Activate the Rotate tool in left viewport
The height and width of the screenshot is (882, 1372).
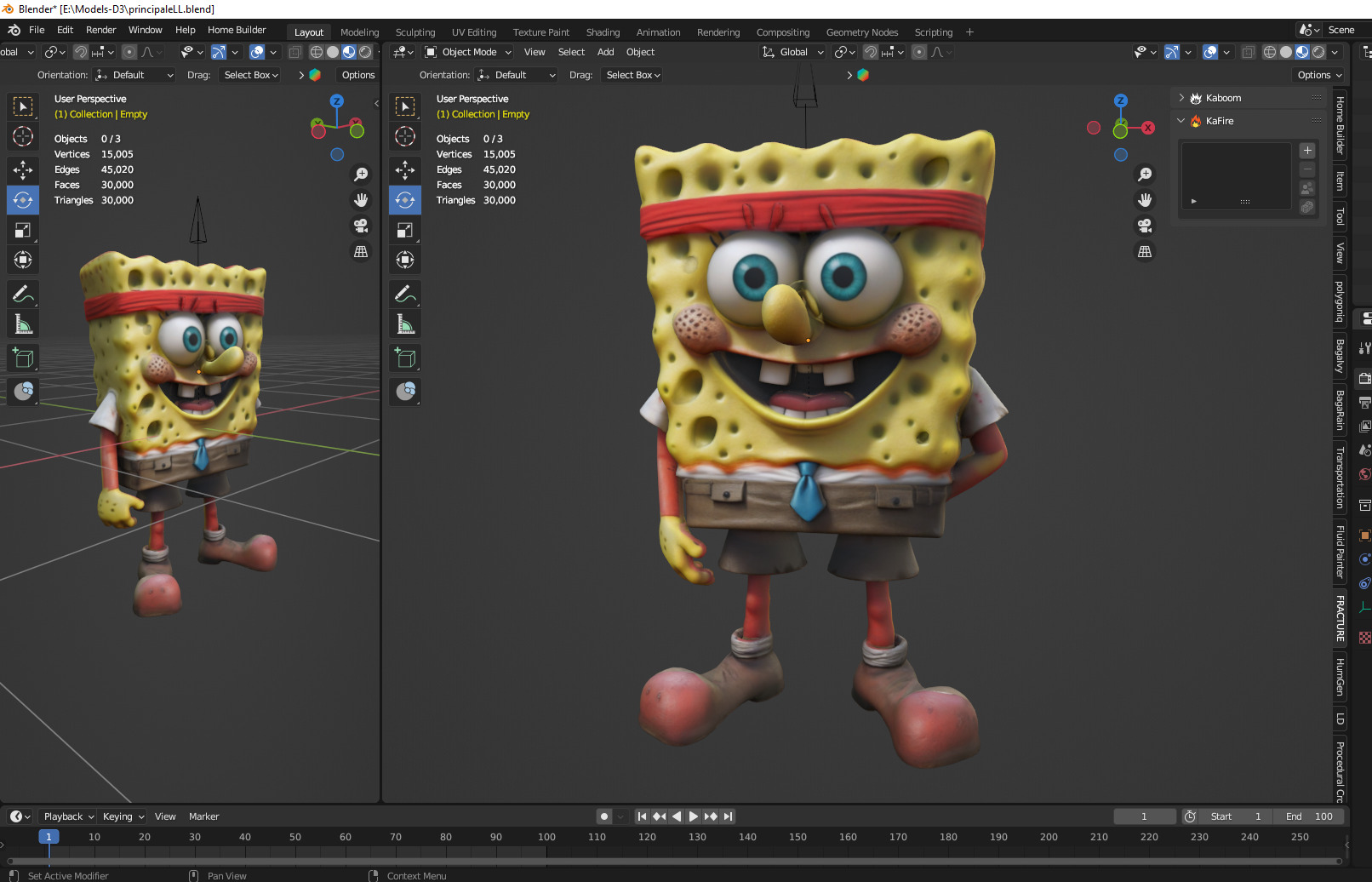pyautogui.click(x=23, y=200)
